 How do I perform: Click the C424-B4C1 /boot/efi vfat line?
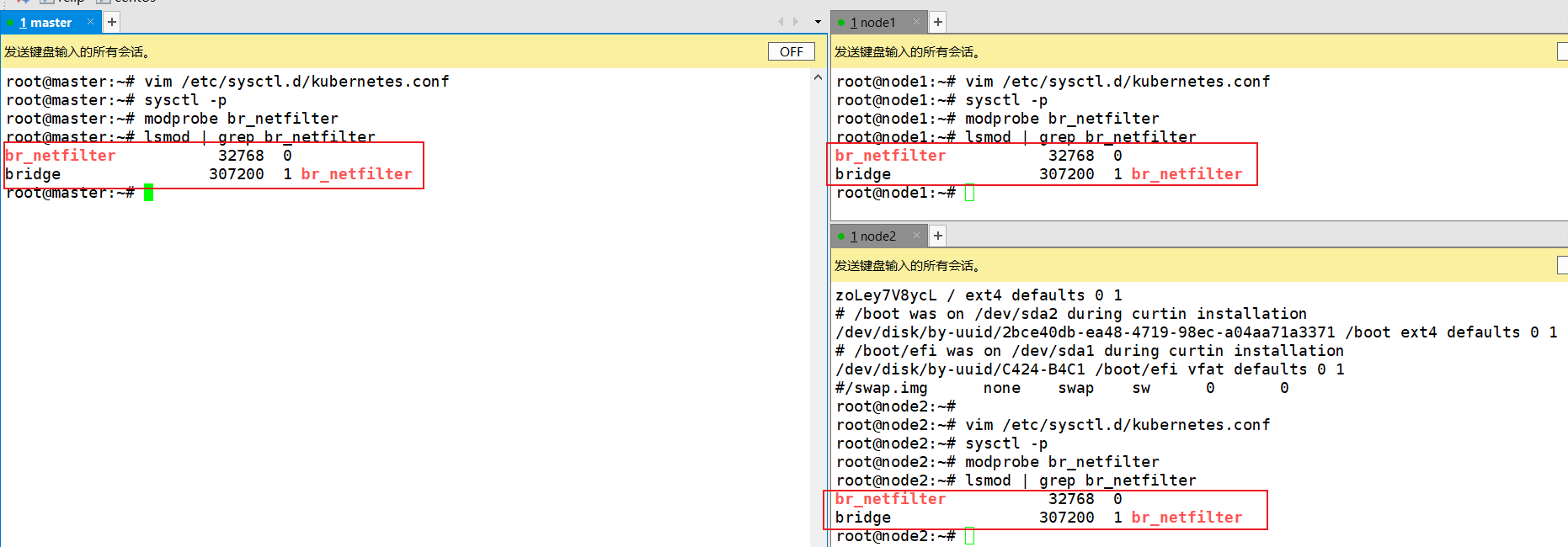pyautogui.click(x=1090, y=369)
